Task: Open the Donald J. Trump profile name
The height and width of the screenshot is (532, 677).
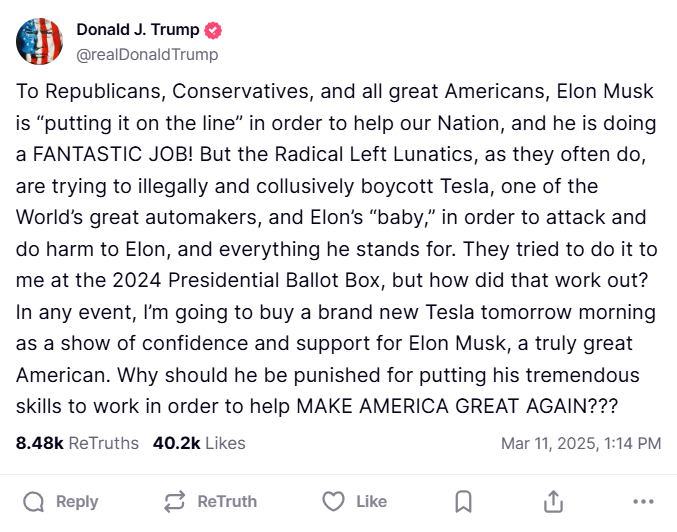Action: (137, 31)
